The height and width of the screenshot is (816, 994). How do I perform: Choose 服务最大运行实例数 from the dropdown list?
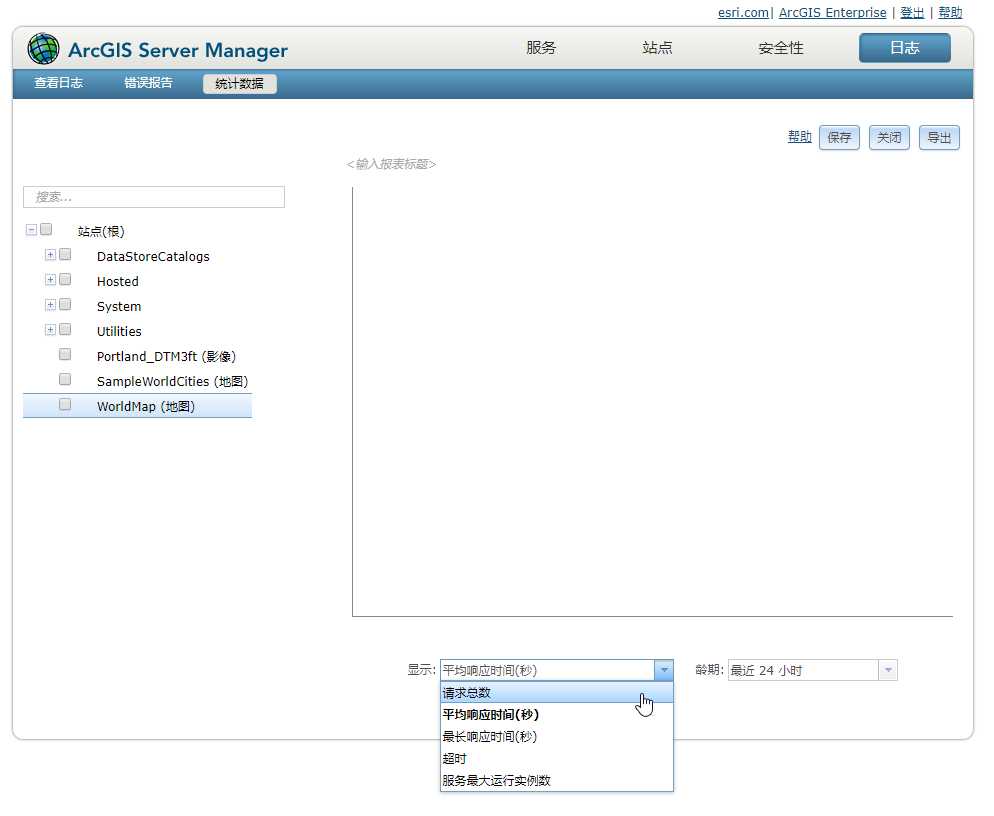tap(557, 780)
